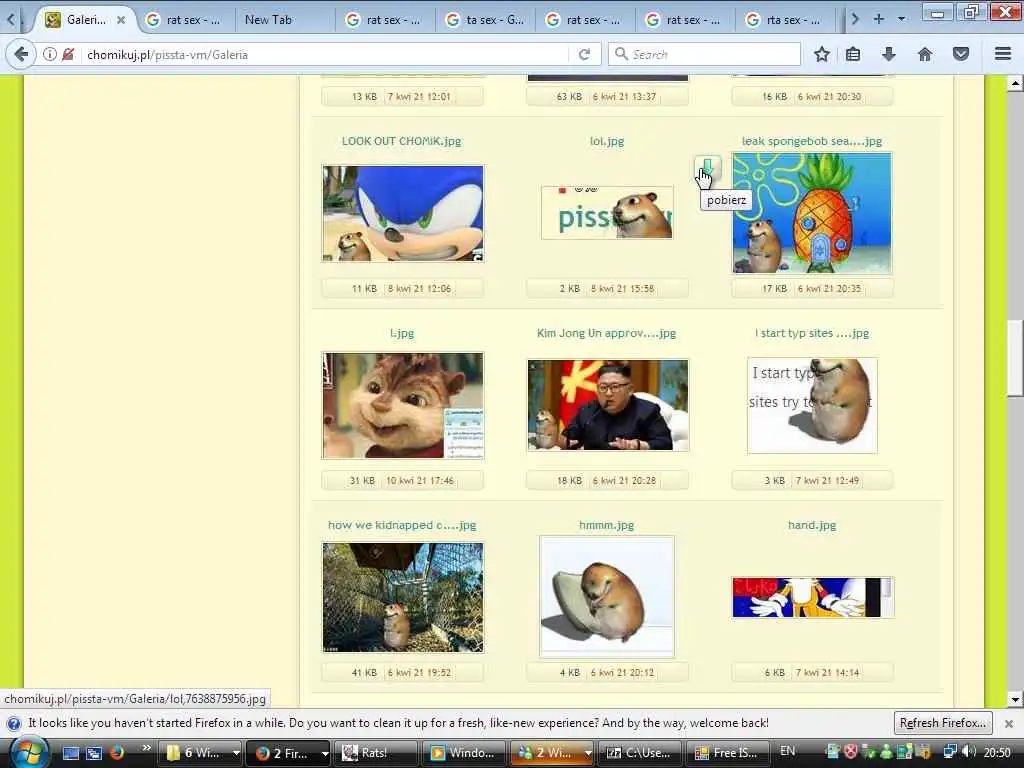The image size is (1024, 768).
Task: Click the Firefox back arrow button
Action: (x=21, y=54)
